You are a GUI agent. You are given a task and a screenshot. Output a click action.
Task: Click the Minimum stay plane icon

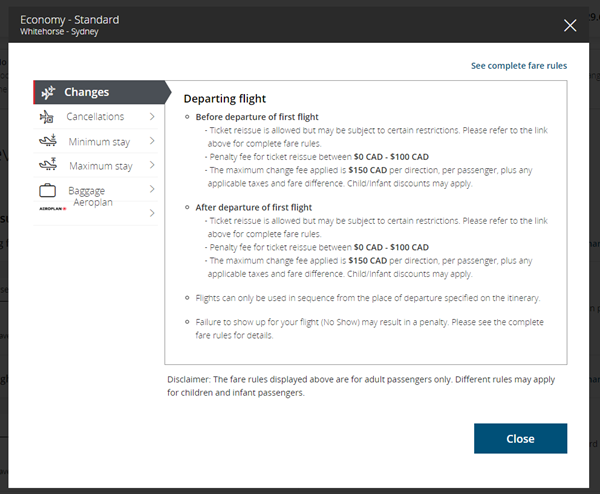(48, 140)
